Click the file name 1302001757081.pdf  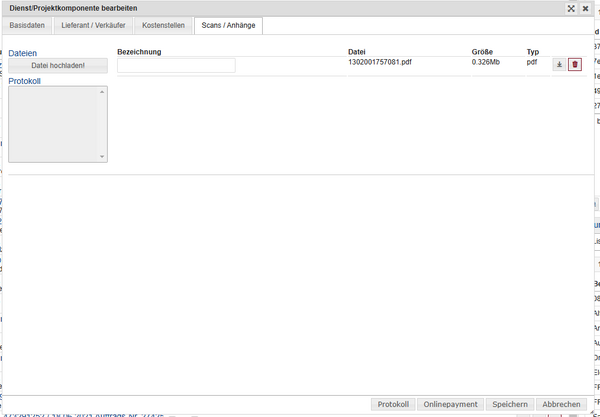coord(379,62)
